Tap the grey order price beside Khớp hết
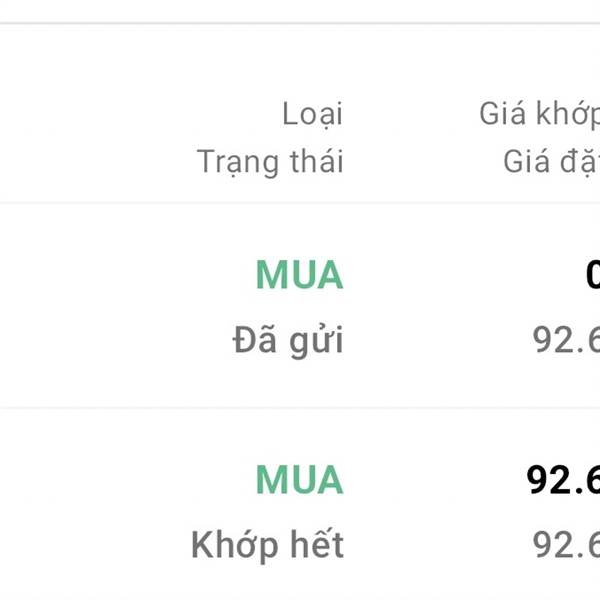Viewport: 600px width, 600px height. click(566, 545)
